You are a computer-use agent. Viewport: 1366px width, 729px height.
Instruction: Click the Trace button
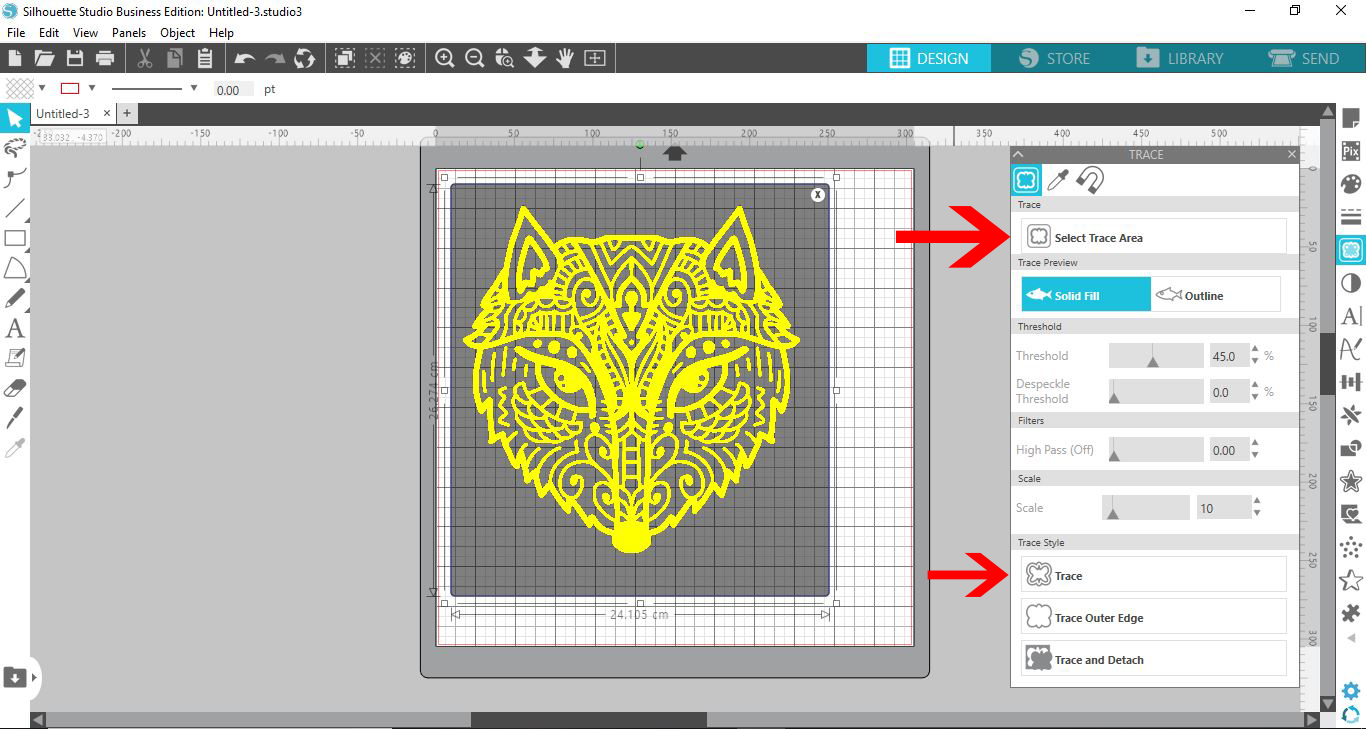pyautogui.click(x=1154, y=575)
